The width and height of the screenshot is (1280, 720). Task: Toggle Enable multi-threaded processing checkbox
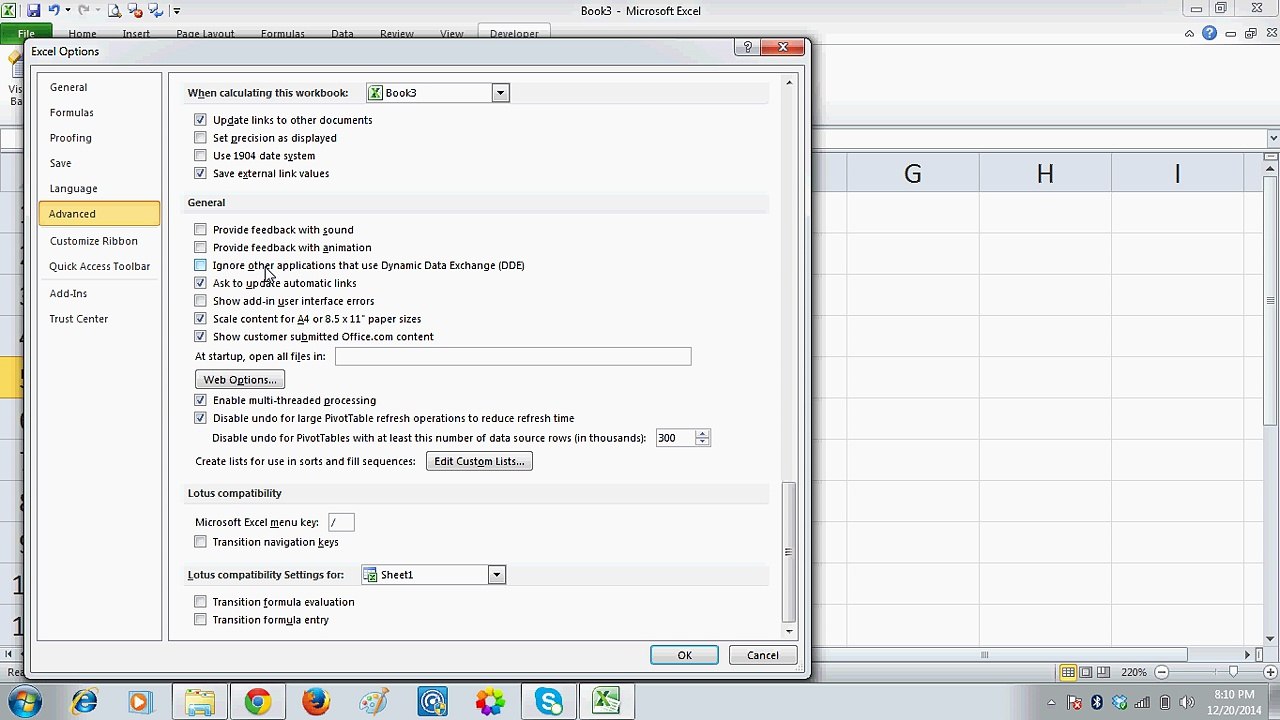coord(200,400)
